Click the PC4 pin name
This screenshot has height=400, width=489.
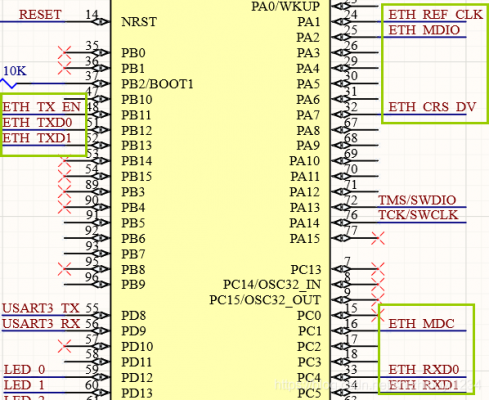coord(309,378)
